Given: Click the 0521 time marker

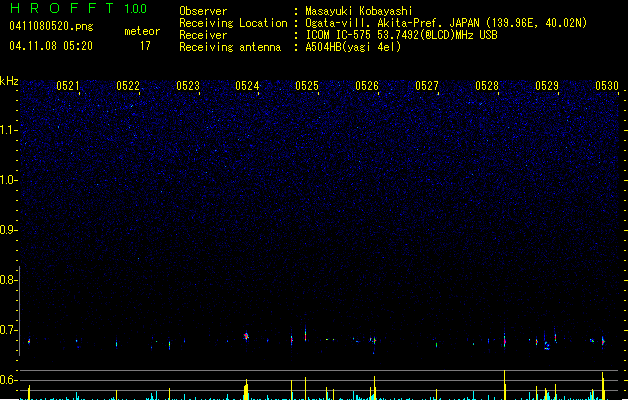Looking at the screenshot, I should point(67,86).
